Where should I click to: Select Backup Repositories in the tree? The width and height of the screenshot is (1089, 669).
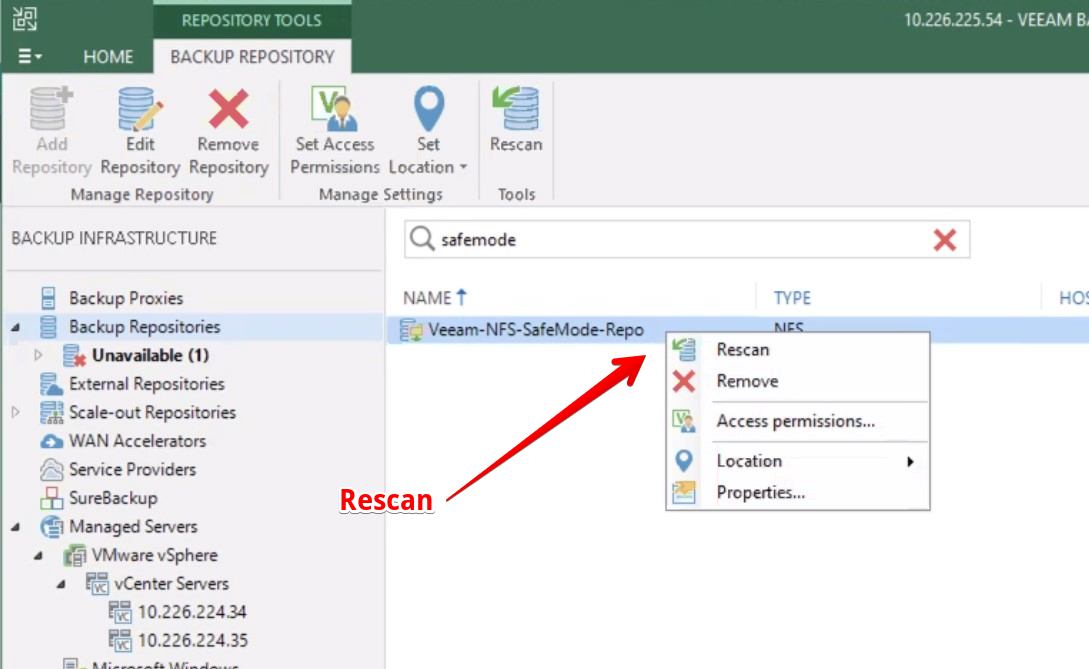(x=144, y=327)
